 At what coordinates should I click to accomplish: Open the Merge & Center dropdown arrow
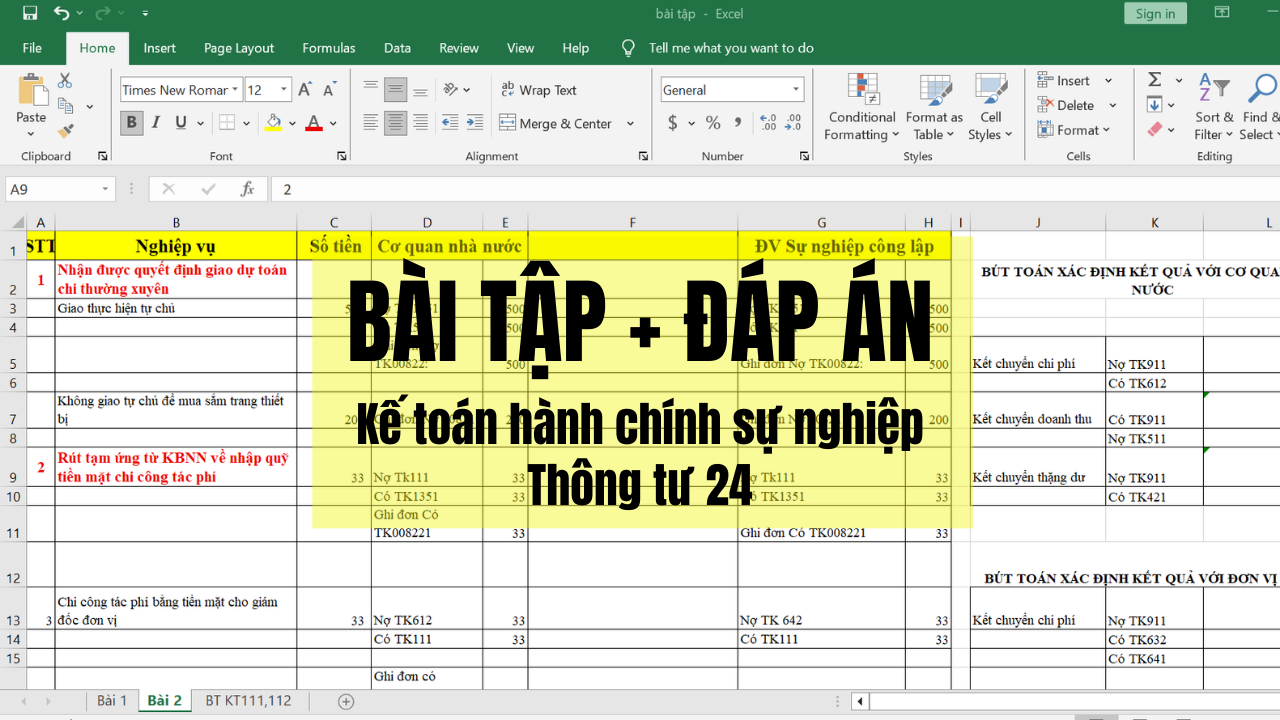point(630,124)
